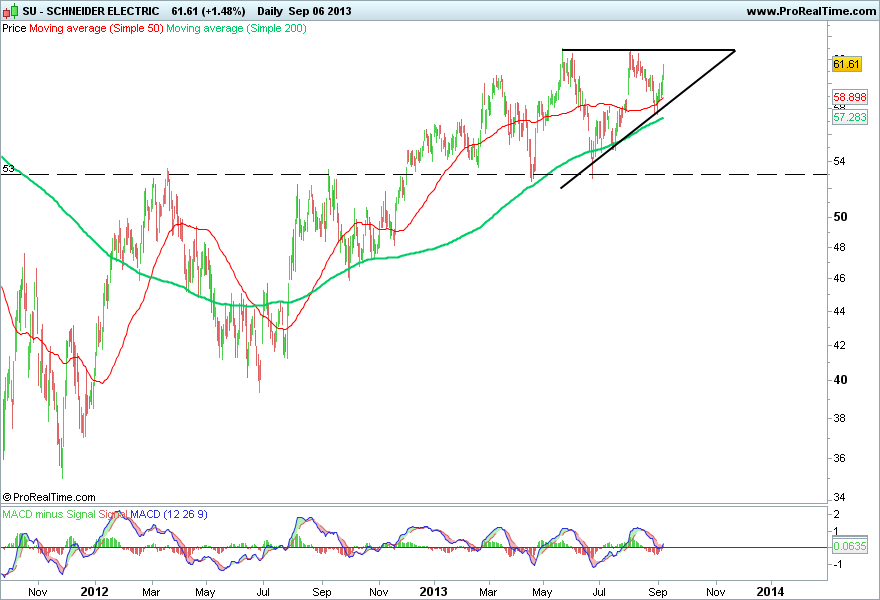The height and width of the screenshot is (600, 880).
Task: Click the 40 price axis label
Action: point(840,380)
